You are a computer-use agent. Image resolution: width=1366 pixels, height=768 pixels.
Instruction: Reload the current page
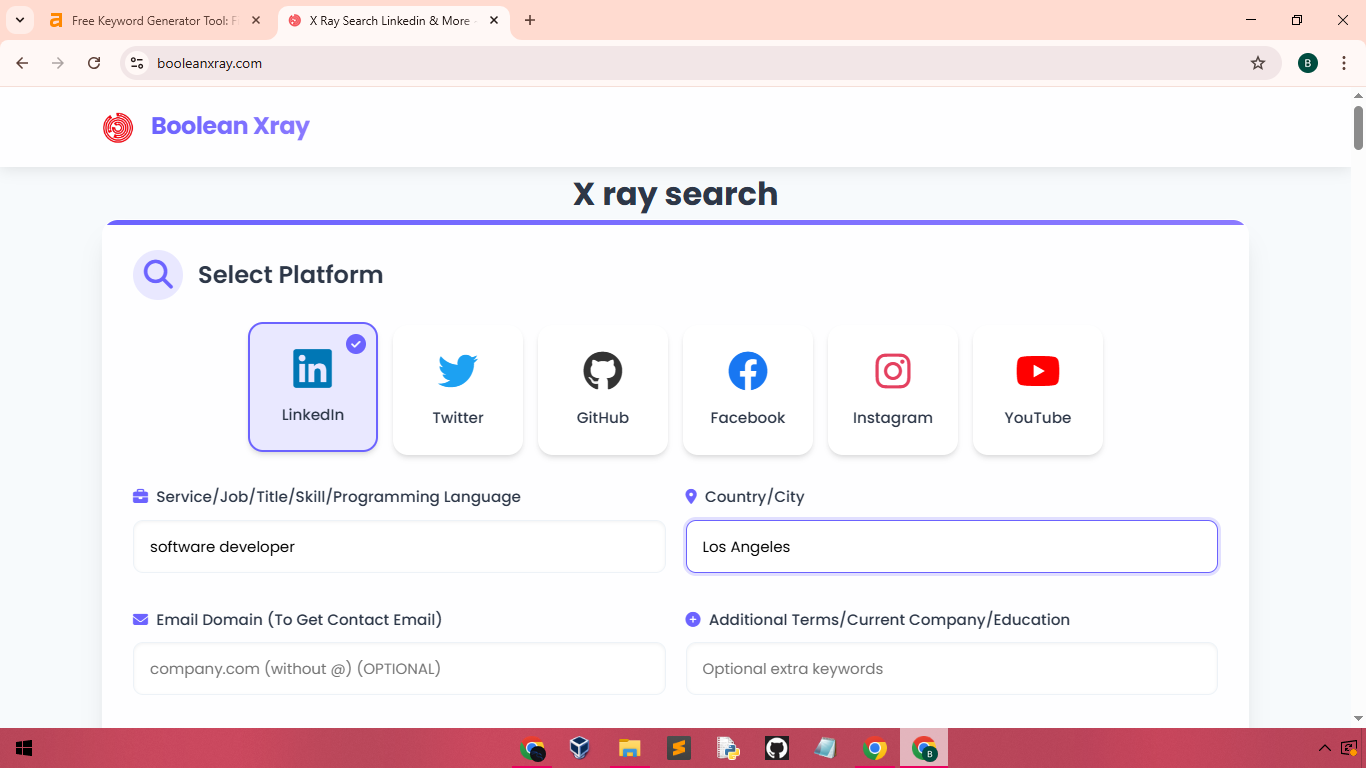94,63
